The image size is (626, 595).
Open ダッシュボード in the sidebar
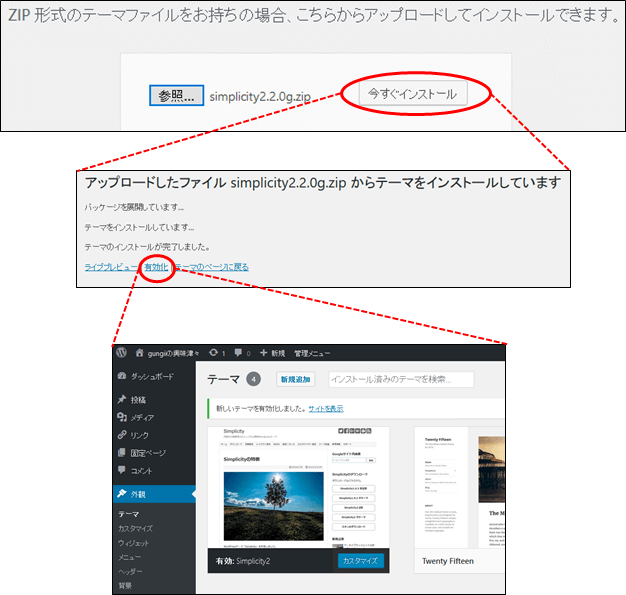point(152,377)
